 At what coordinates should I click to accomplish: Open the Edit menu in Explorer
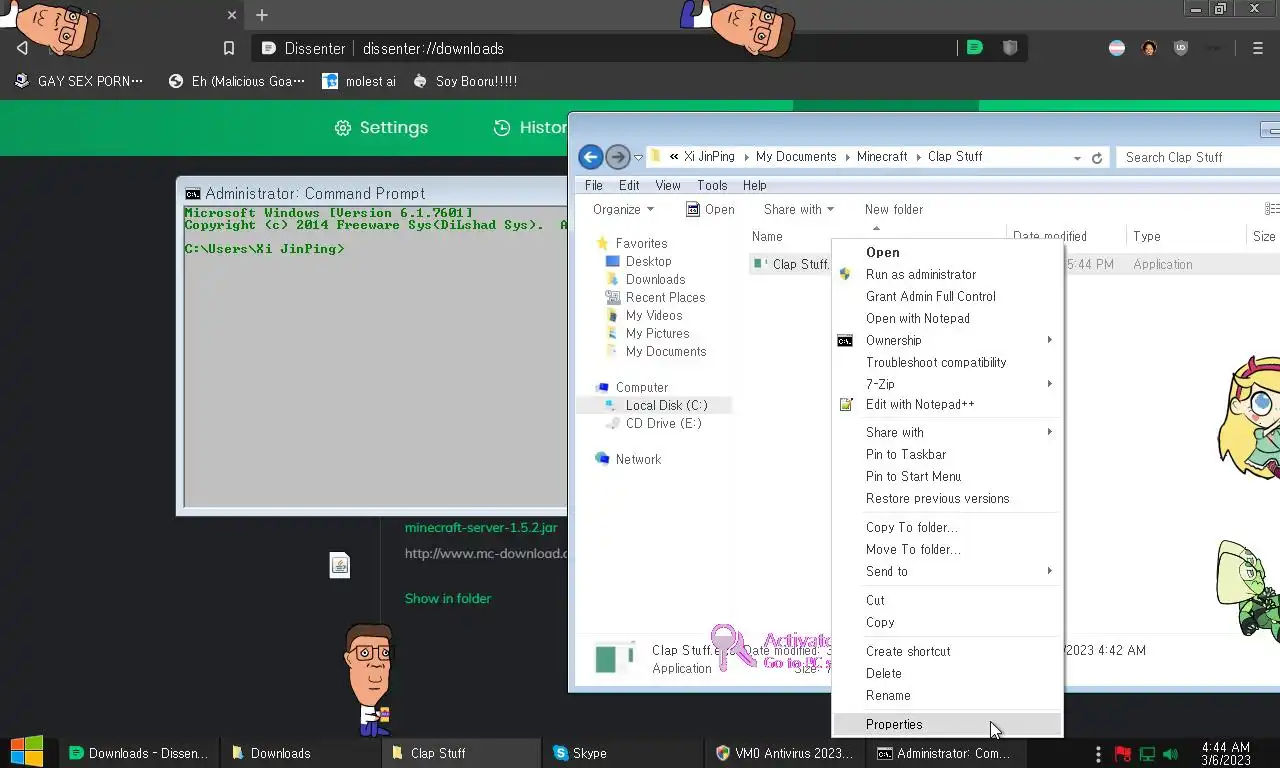(x=629, y=185)
